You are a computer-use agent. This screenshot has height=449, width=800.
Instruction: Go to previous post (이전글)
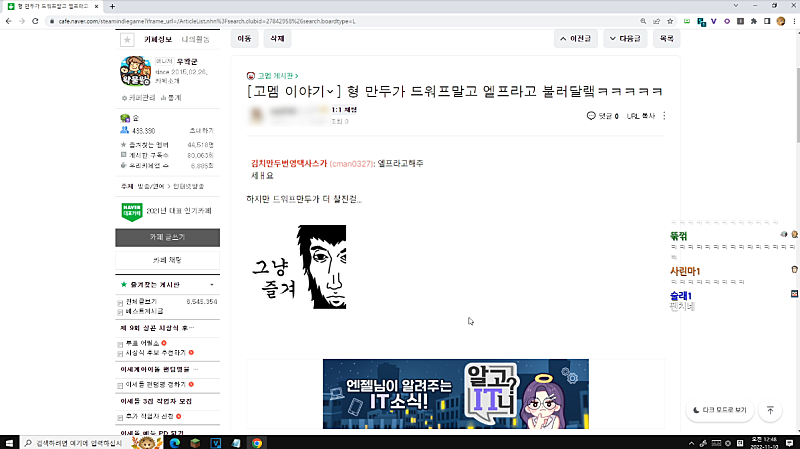click(580, 39)
